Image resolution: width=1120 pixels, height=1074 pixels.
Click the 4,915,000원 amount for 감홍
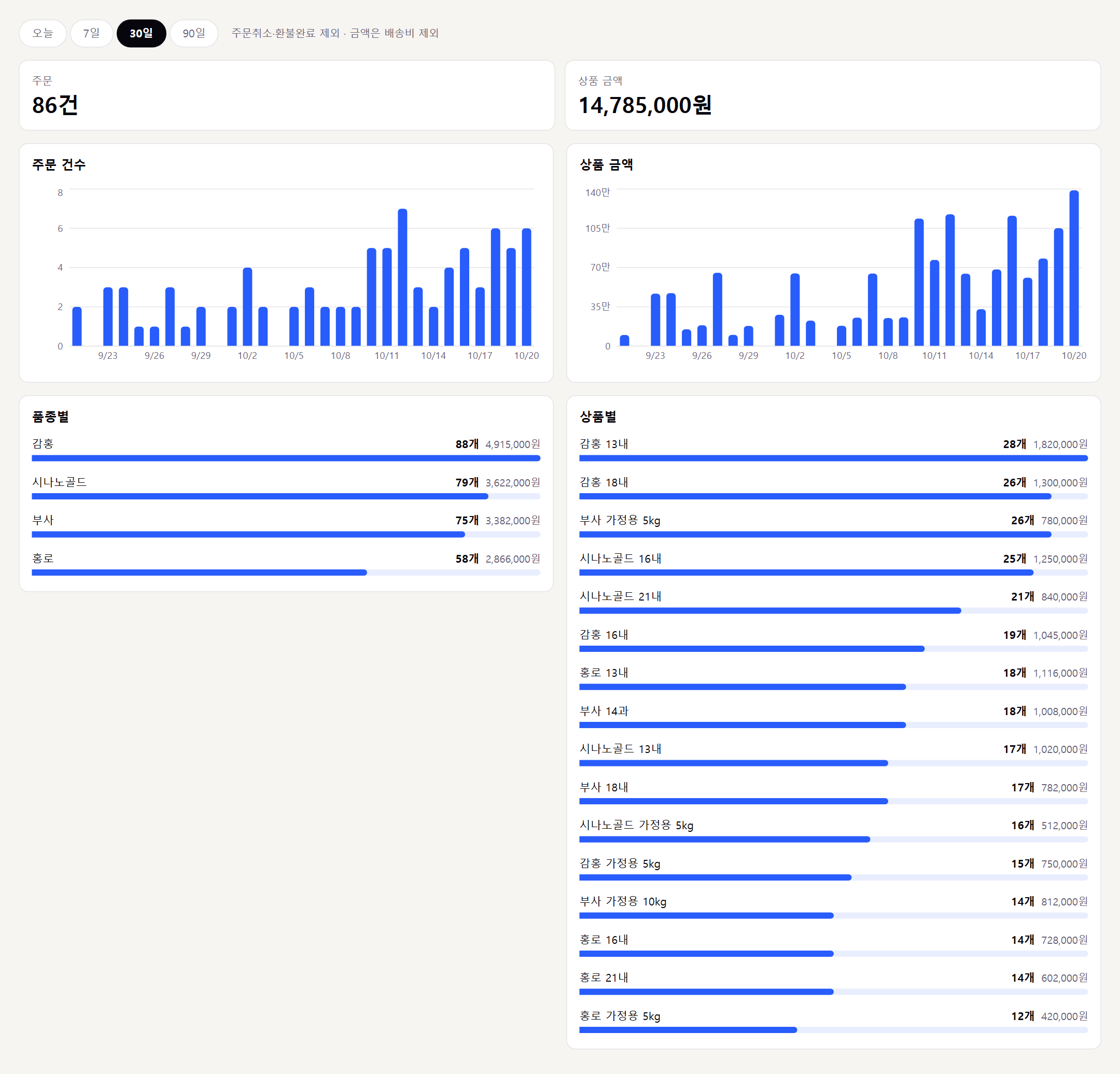point(513,444)
